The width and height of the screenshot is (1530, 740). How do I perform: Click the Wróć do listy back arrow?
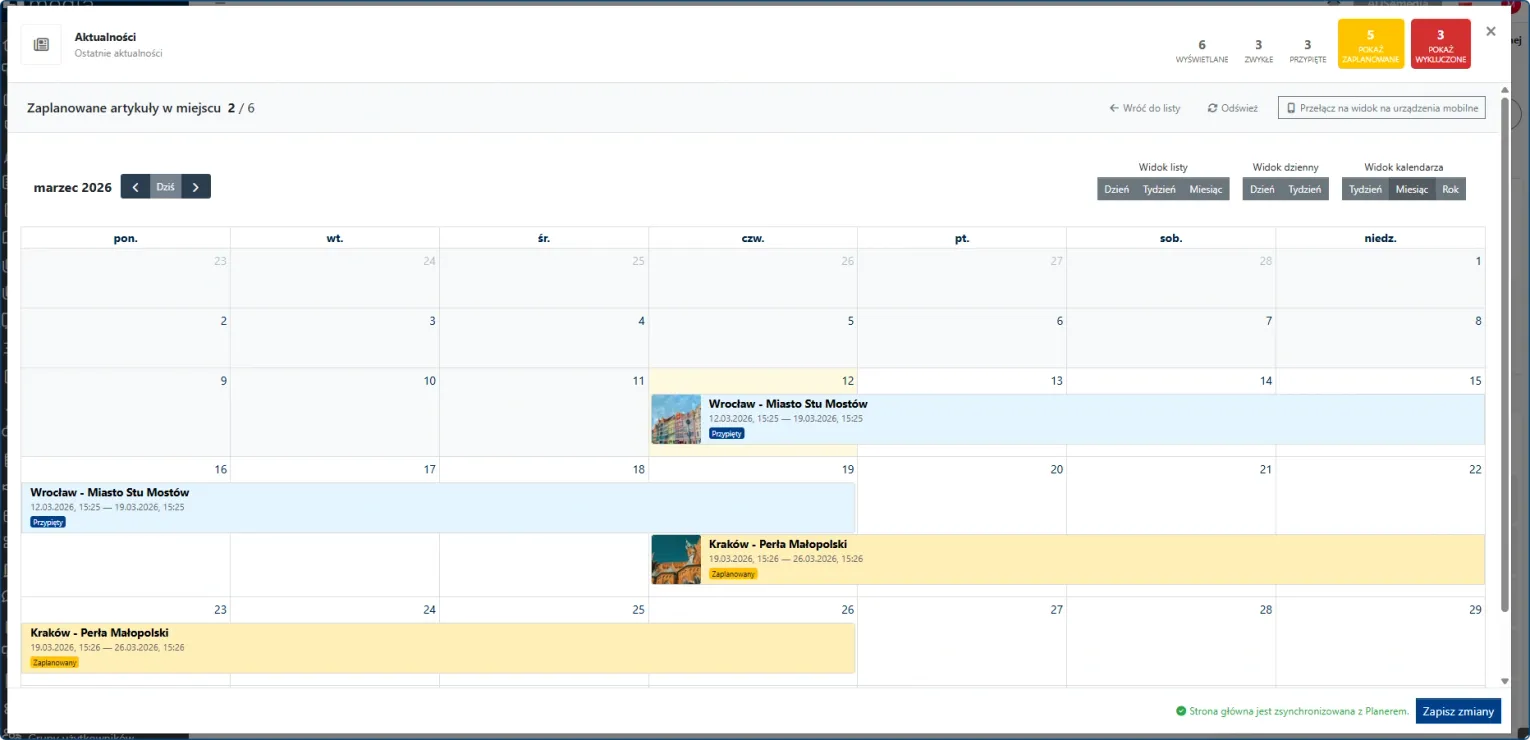pos(1114,108)
